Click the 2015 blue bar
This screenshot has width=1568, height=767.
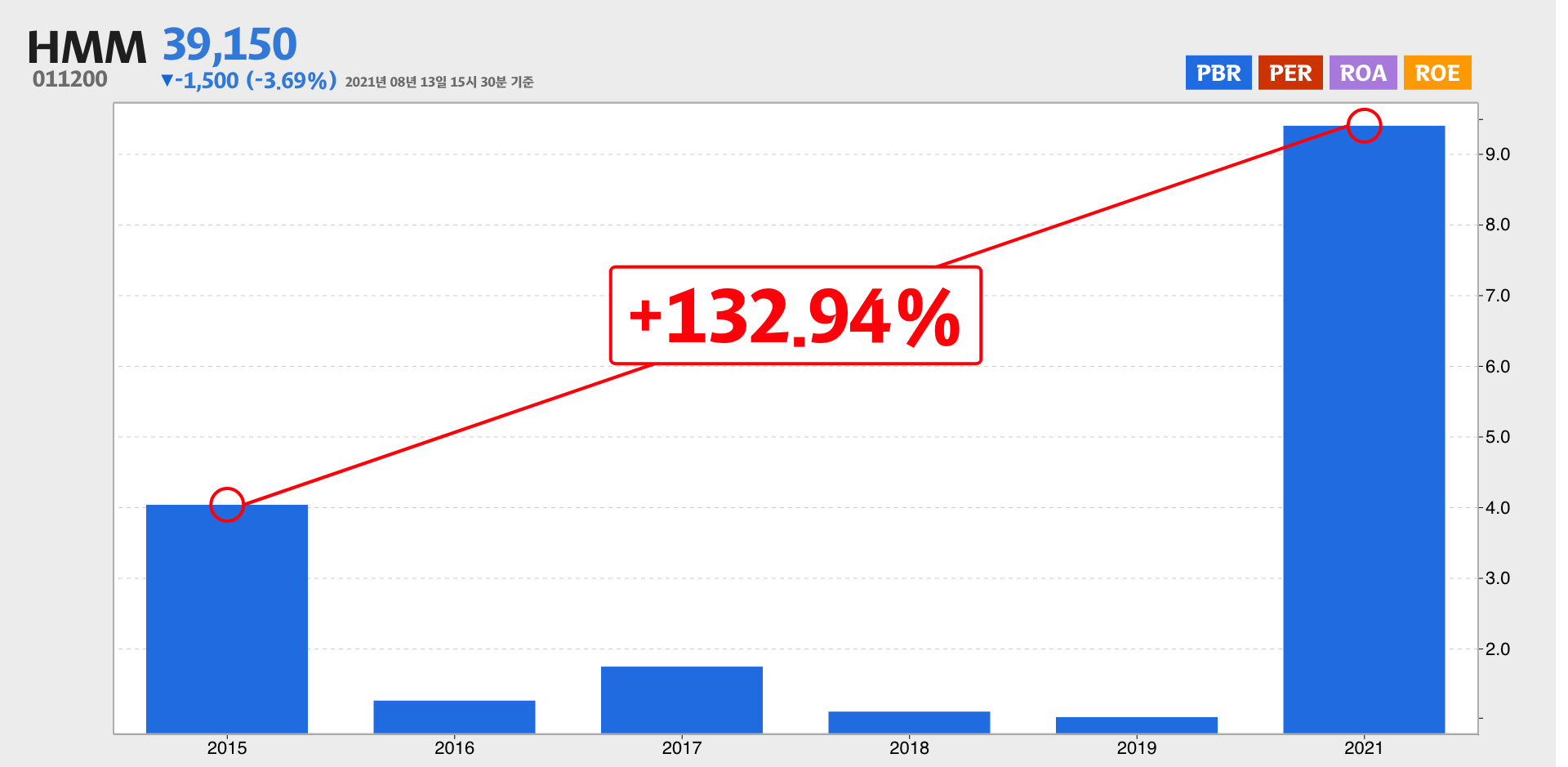click(x=227, y=619)
